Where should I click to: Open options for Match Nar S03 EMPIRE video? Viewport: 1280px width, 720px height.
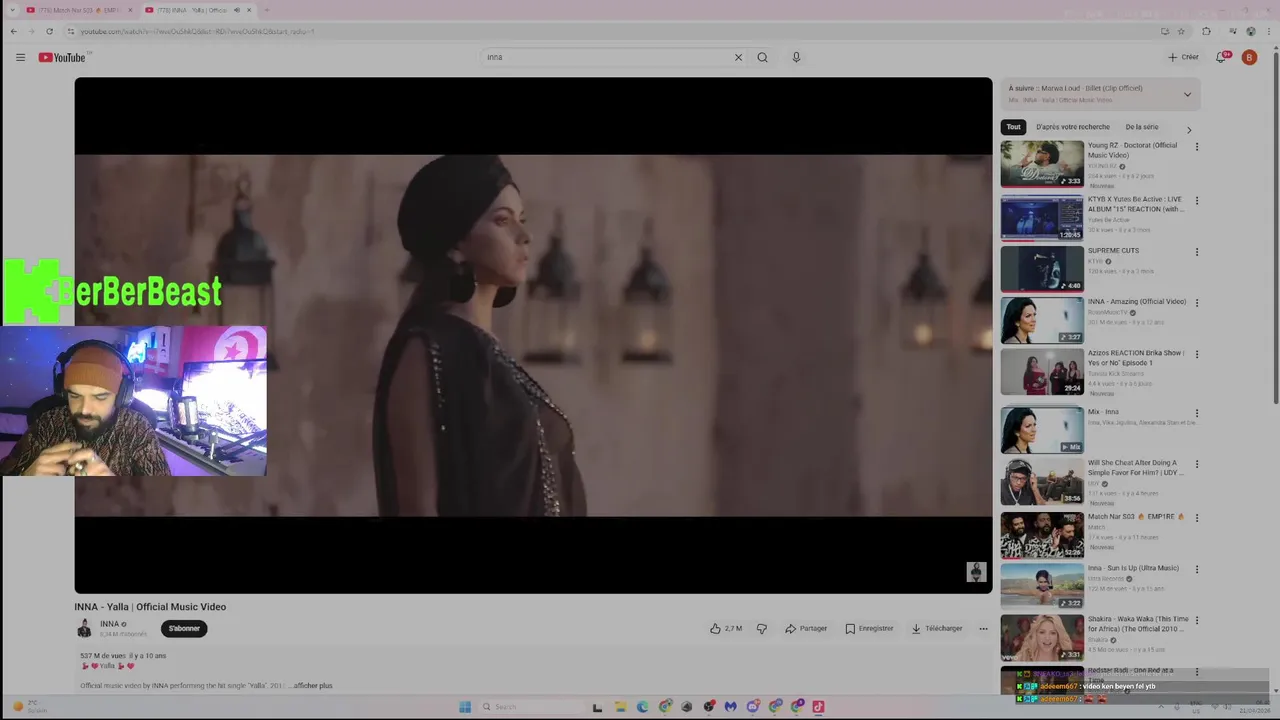[1196, 518]
